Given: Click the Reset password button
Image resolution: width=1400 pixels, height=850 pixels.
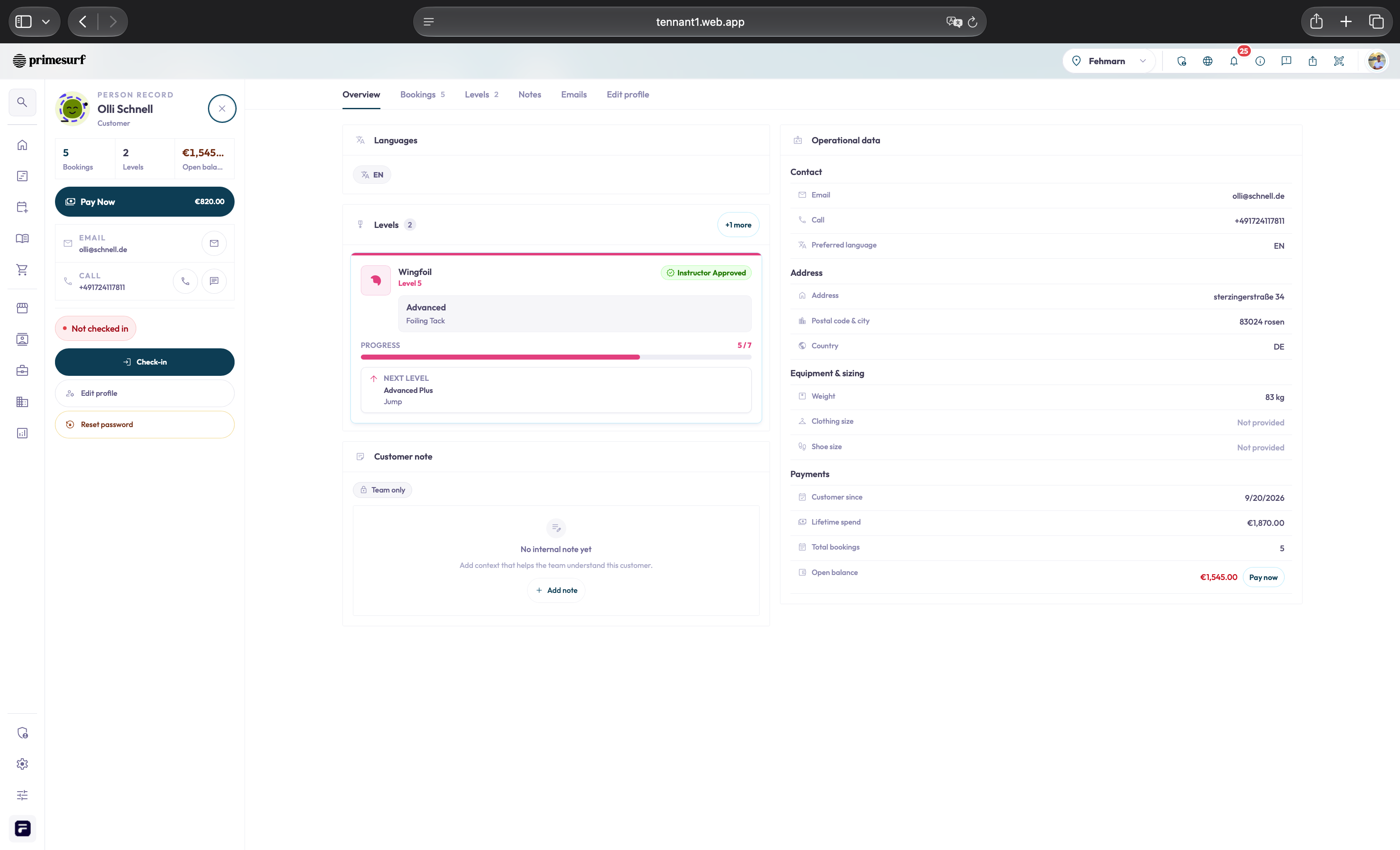Looking at the screenshot, I should (145, 425).
